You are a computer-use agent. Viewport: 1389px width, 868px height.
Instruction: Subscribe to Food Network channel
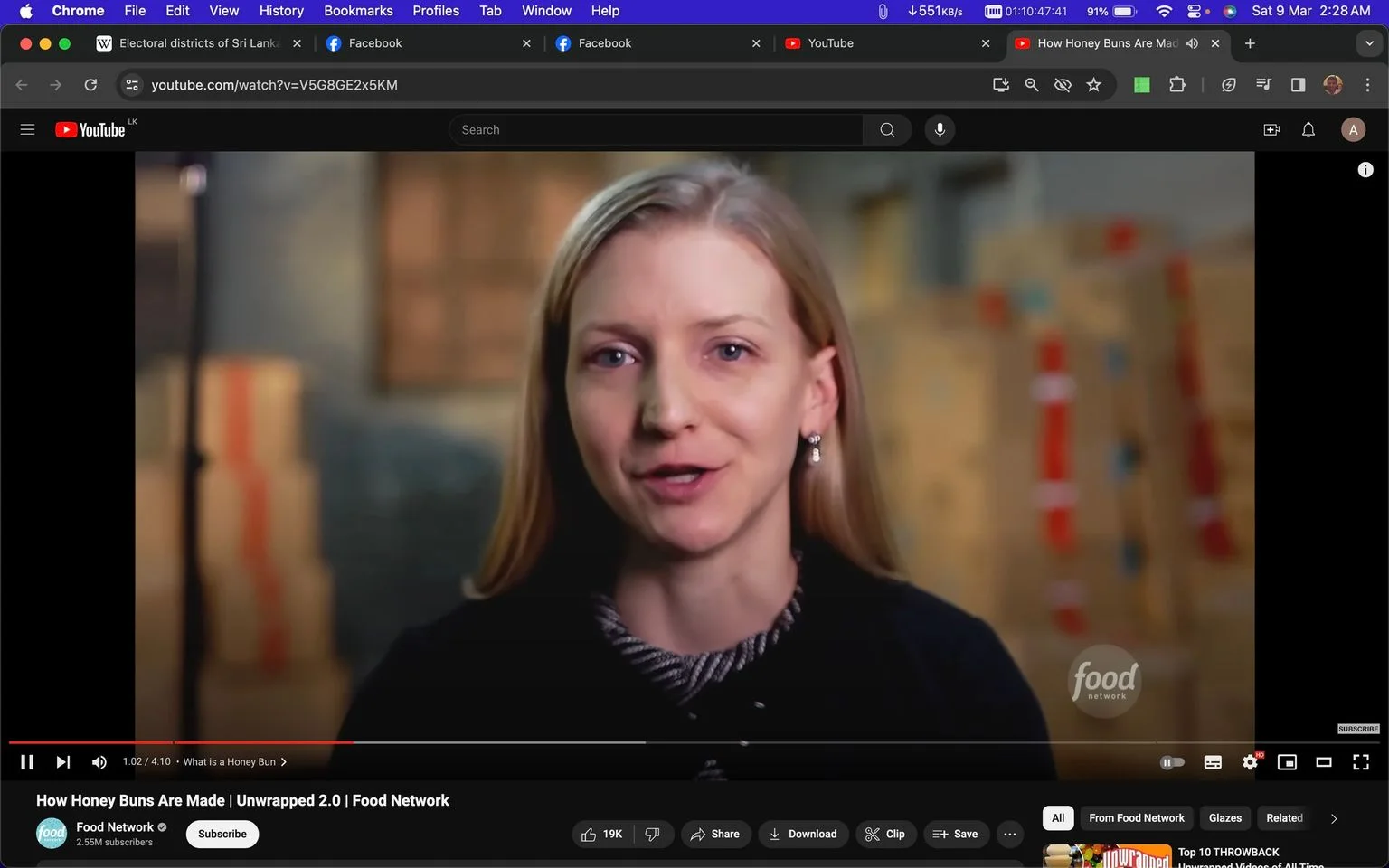click(222, 834)
